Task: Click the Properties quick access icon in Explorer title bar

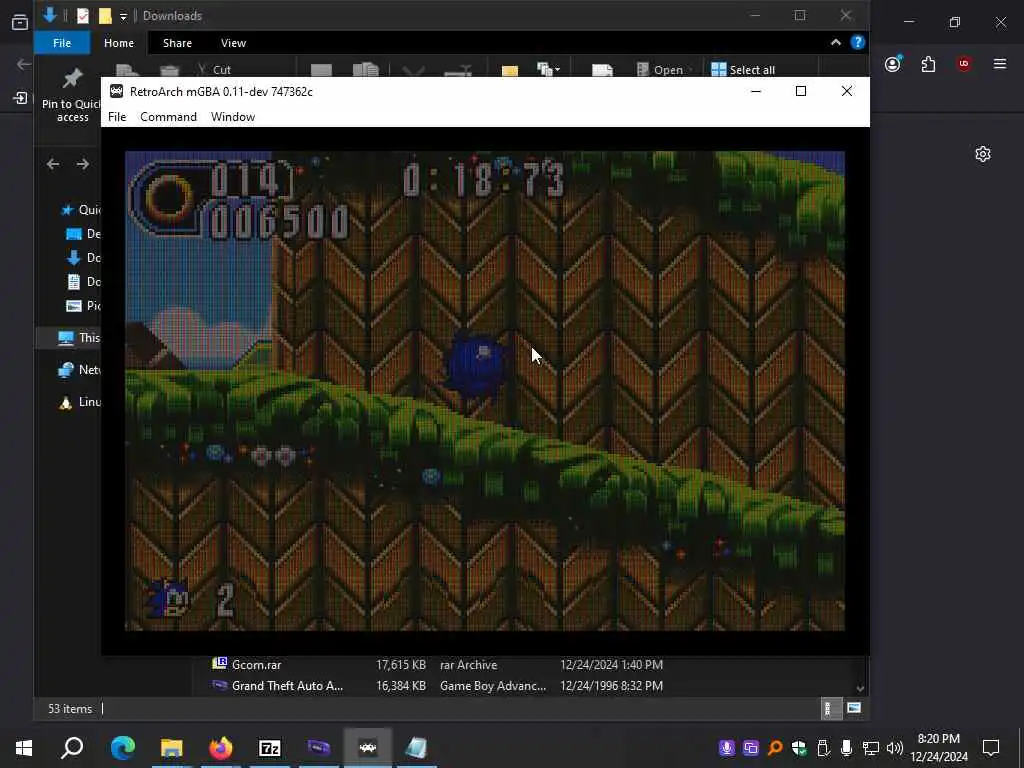Action: [83, 16]
